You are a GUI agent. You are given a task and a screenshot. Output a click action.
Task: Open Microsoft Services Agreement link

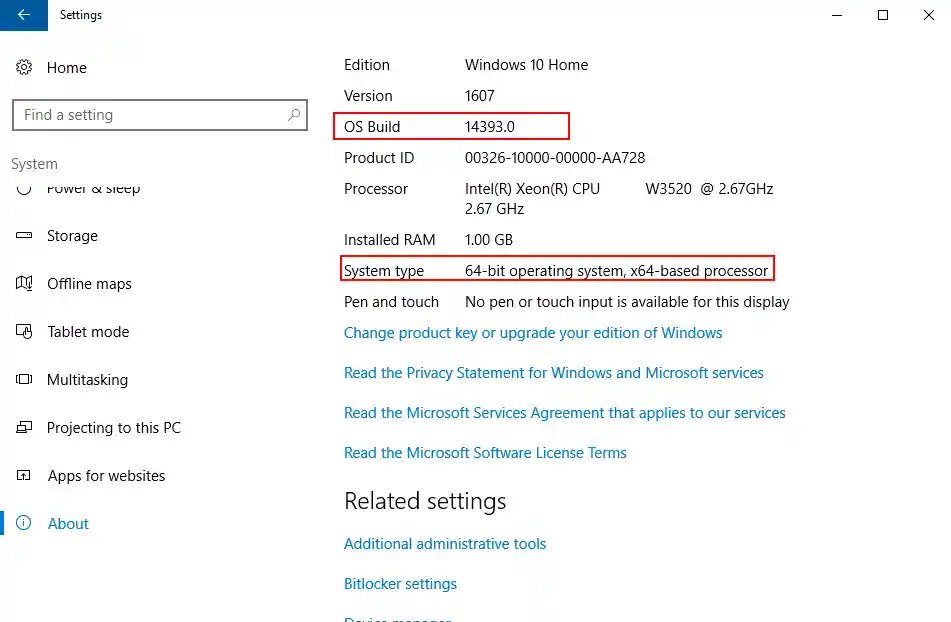tap(564, 413)
